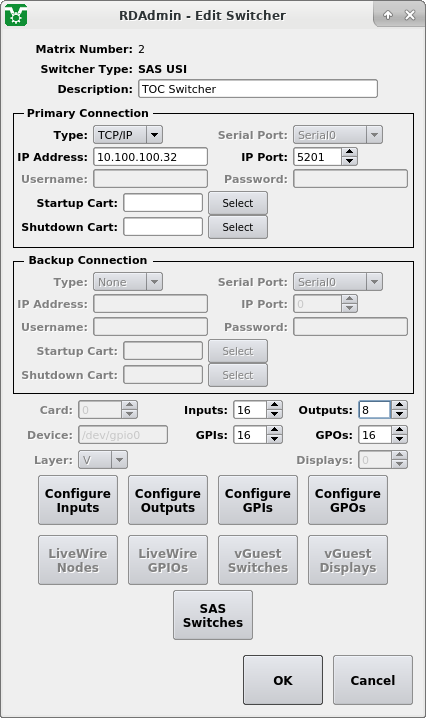
Task: Confirm changes with the OK button
Action: [x=283, y=680]
